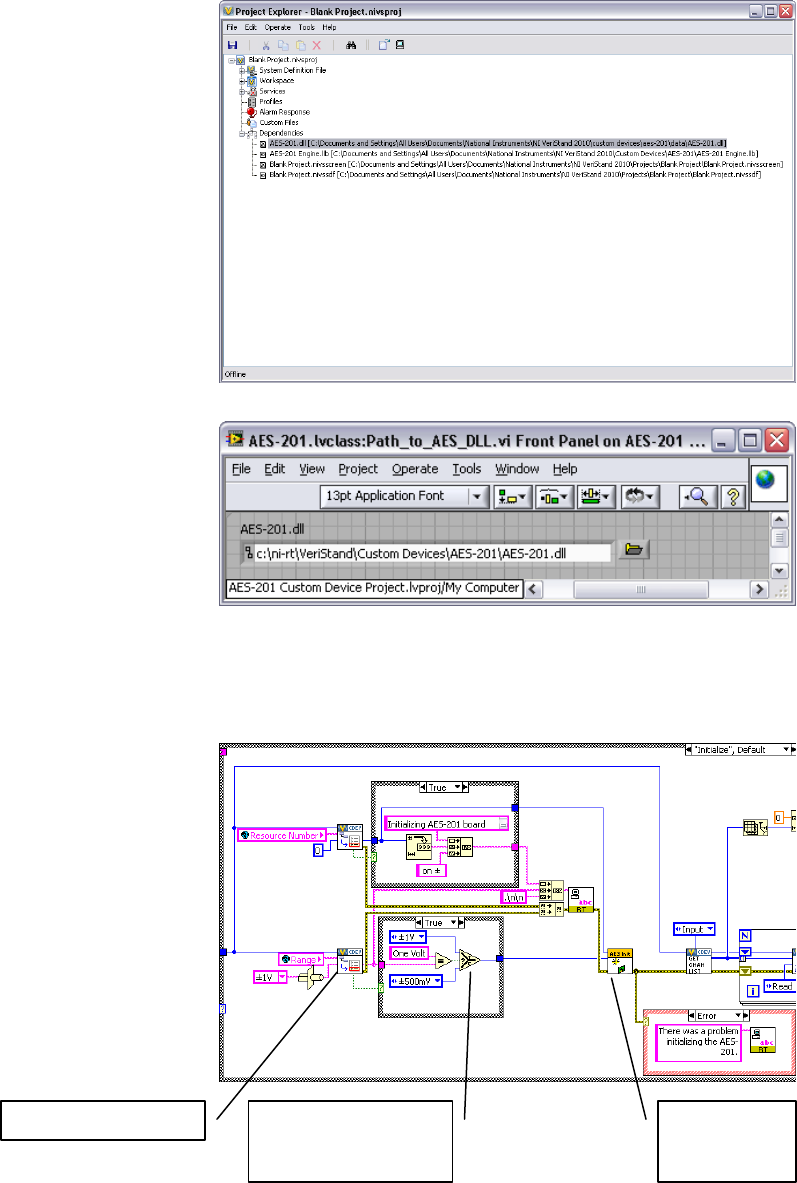
Task: Select the AES-201.dll dependency entry
Action: (x=497, y=143)
